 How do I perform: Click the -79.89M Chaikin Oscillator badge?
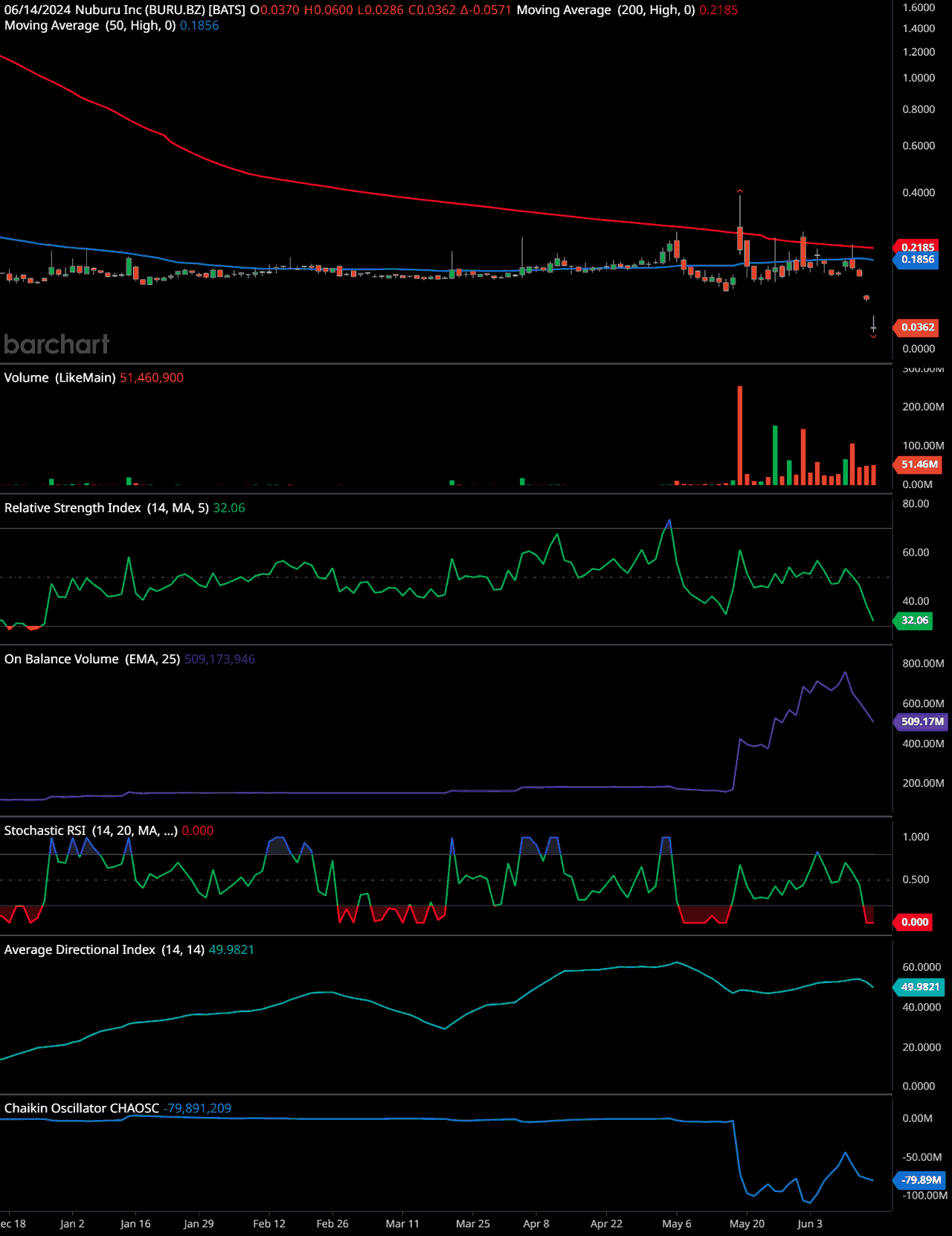click(920, 1180)
